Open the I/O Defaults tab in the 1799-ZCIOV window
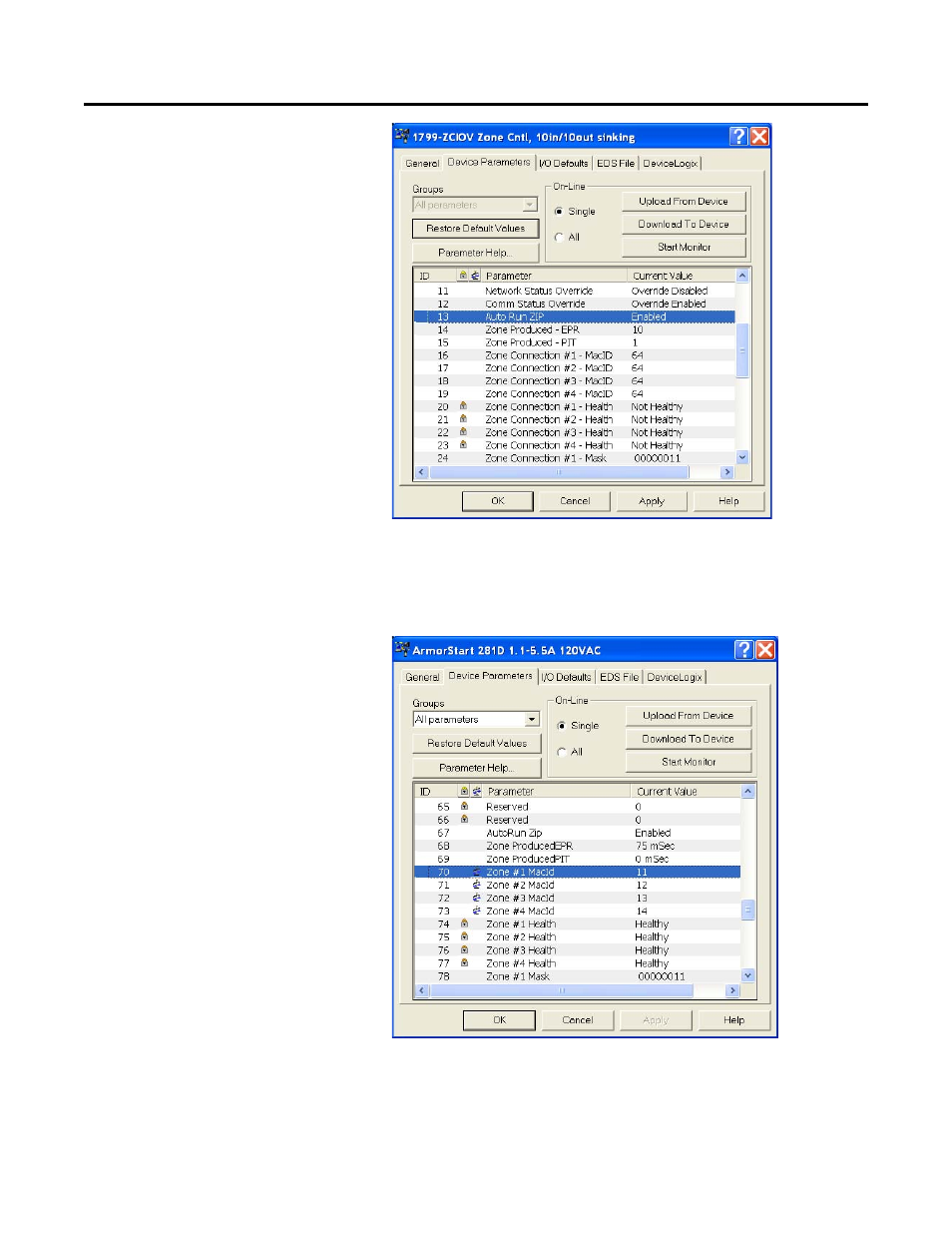 [564, 164]
